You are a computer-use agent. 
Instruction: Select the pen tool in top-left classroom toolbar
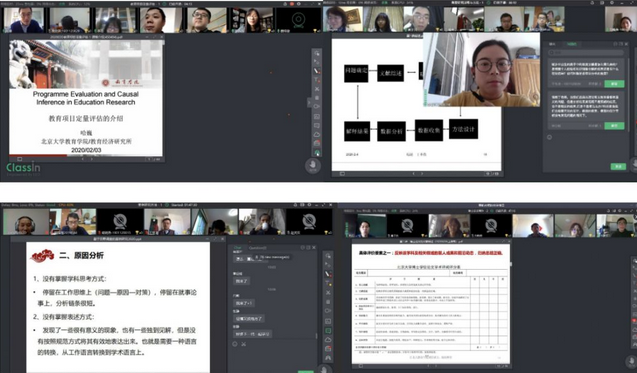[317, 71]
